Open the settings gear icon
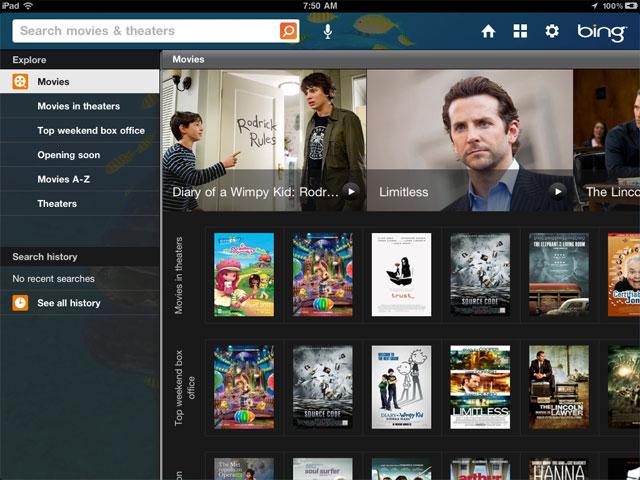 [x=552, y=31]
